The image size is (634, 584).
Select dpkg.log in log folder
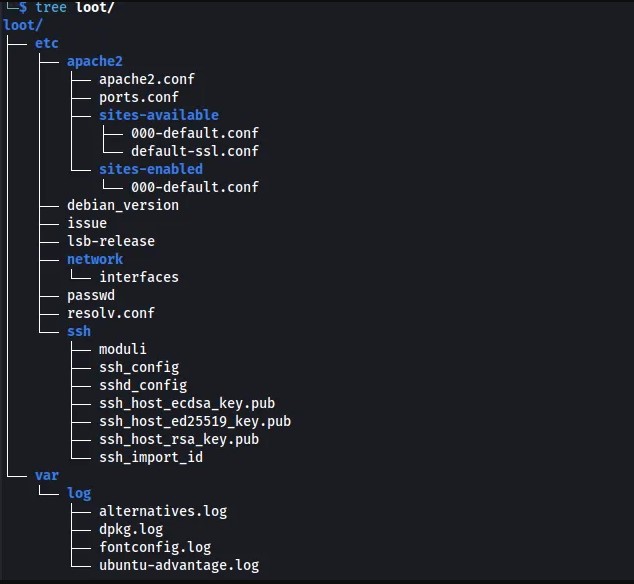[131, 530]
